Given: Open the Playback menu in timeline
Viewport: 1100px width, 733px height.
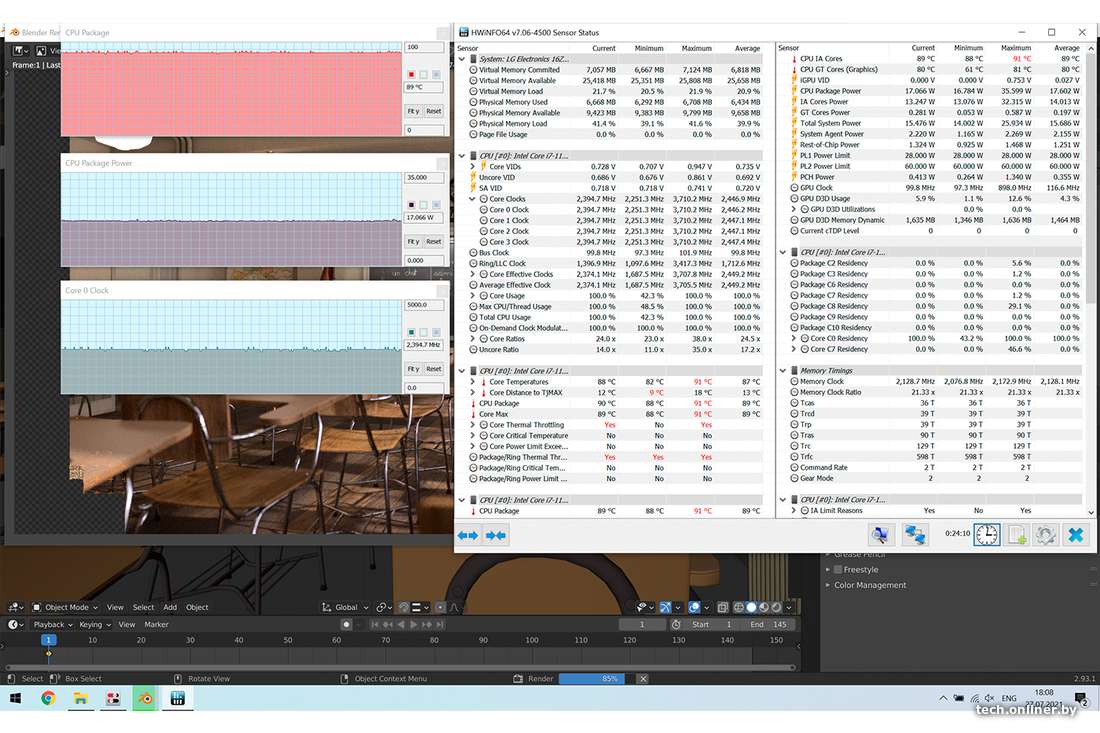Looking at the screenshot, I should (53, 625).
